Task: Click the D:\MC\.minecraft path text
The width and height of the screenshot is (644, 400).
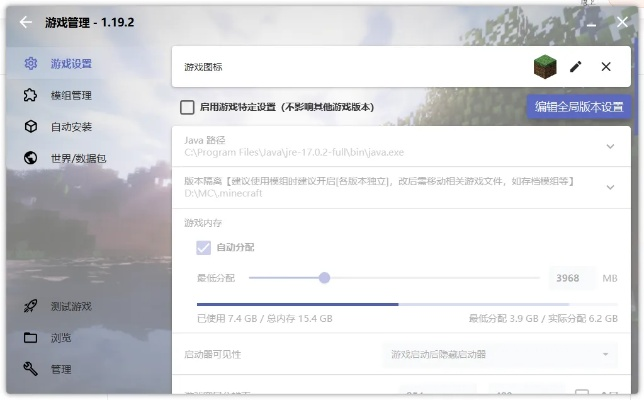Action: point(223,193)
